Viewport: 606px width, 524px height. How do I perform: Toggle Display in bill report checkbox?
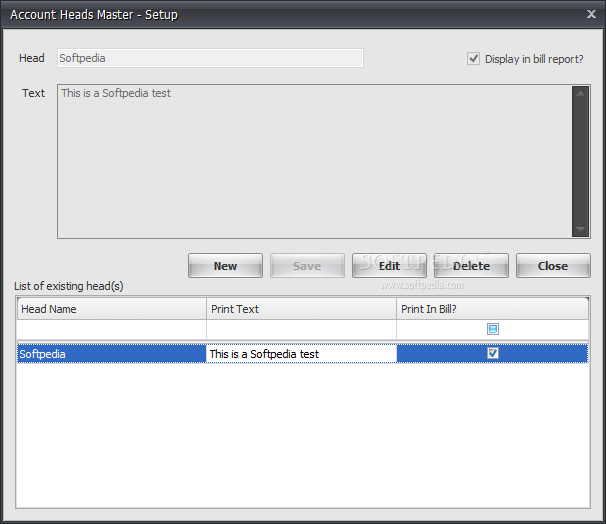click(473, 59)
